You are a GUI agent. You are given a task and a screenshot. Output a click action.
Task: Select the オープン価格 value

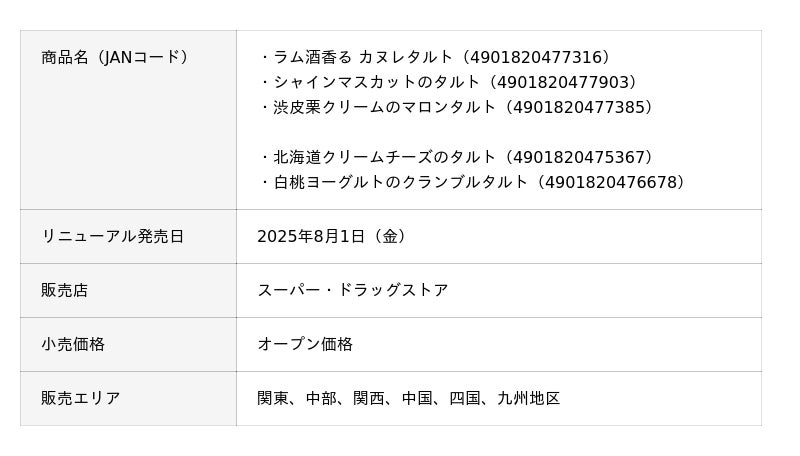(305, 344)
